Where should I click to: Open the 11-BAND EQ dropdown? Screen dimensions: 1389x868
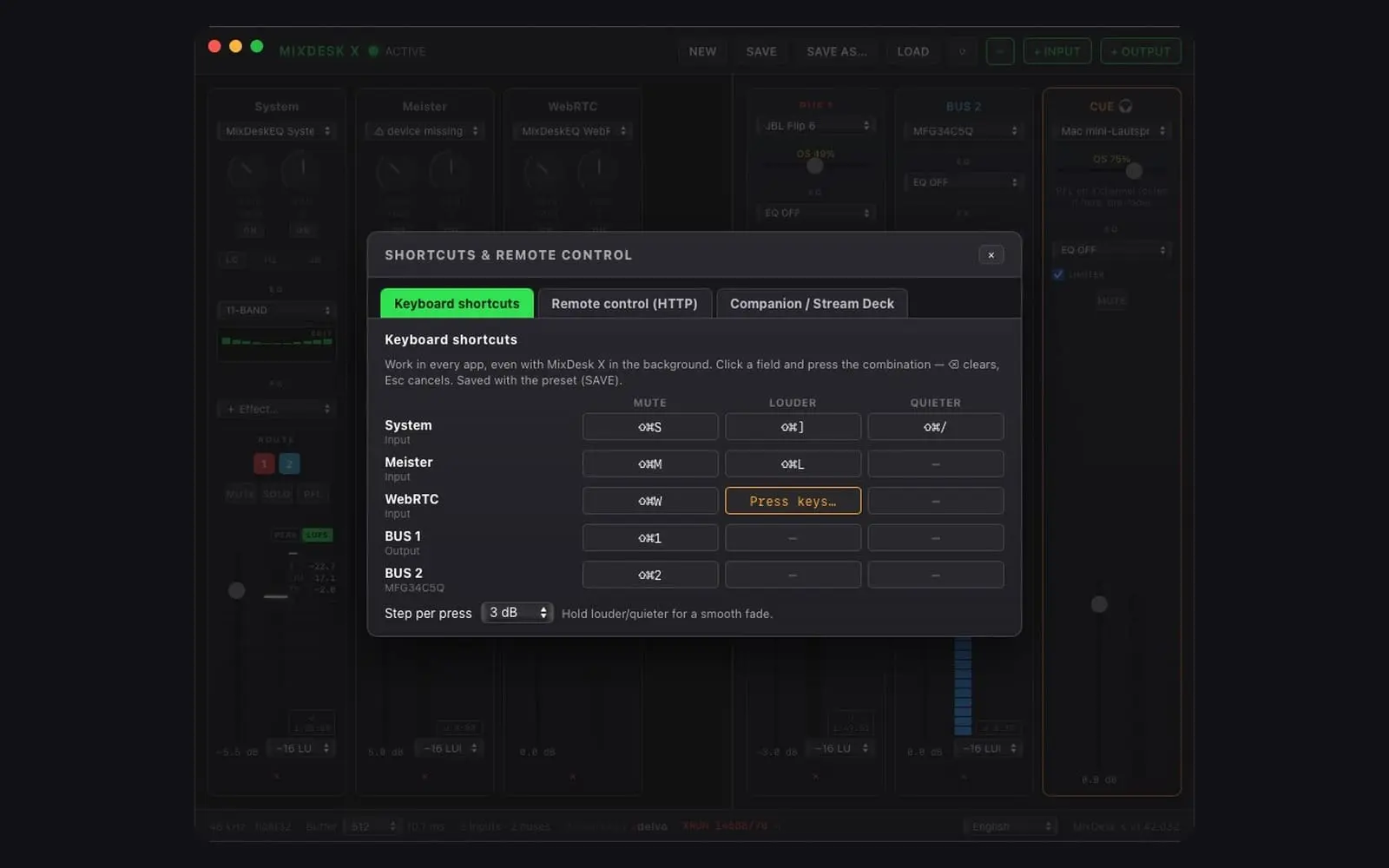tap(277, 310)
